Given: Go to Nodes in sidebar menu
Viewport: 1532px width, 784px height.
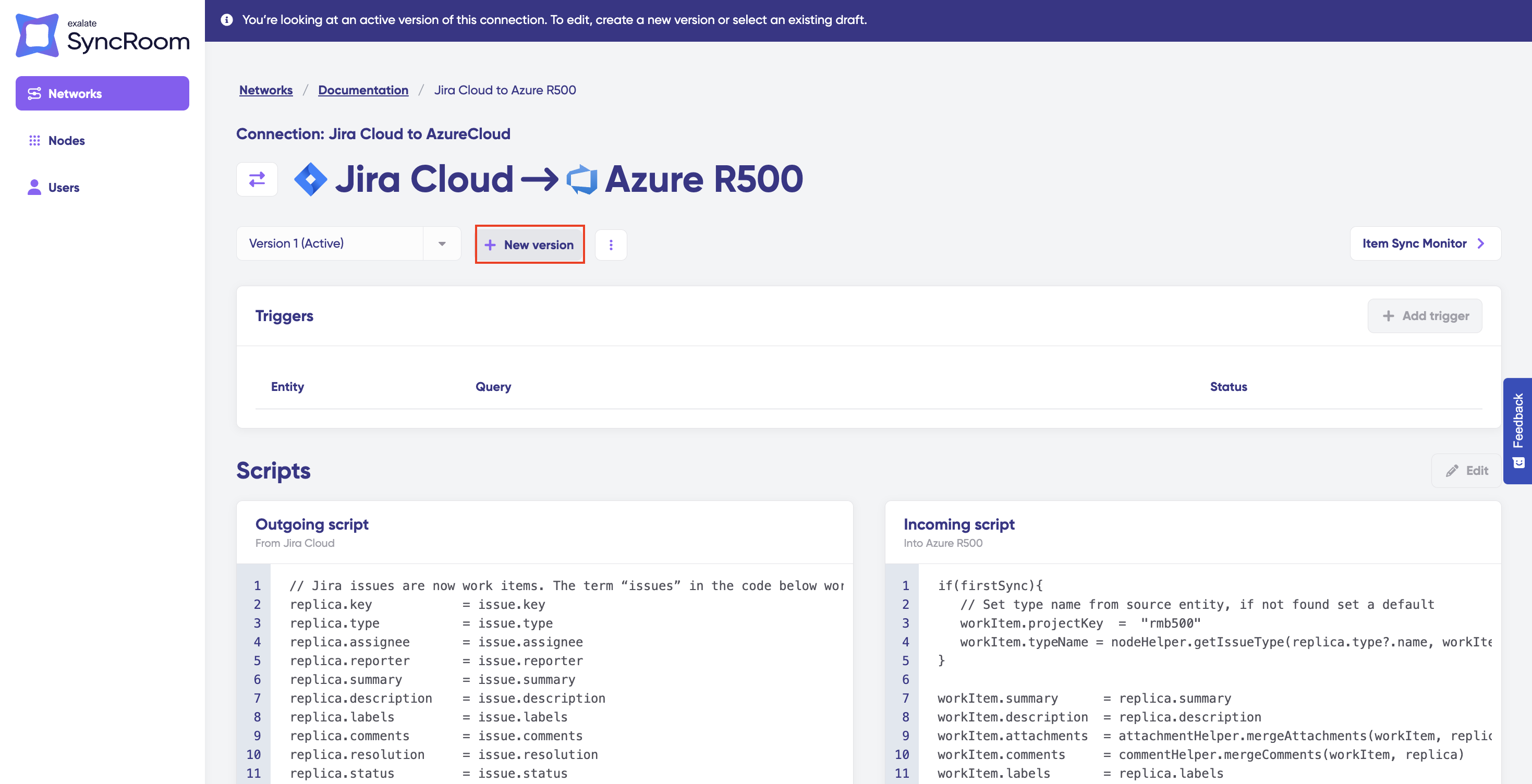Looking at the screenshot, I should coord(67,141).
